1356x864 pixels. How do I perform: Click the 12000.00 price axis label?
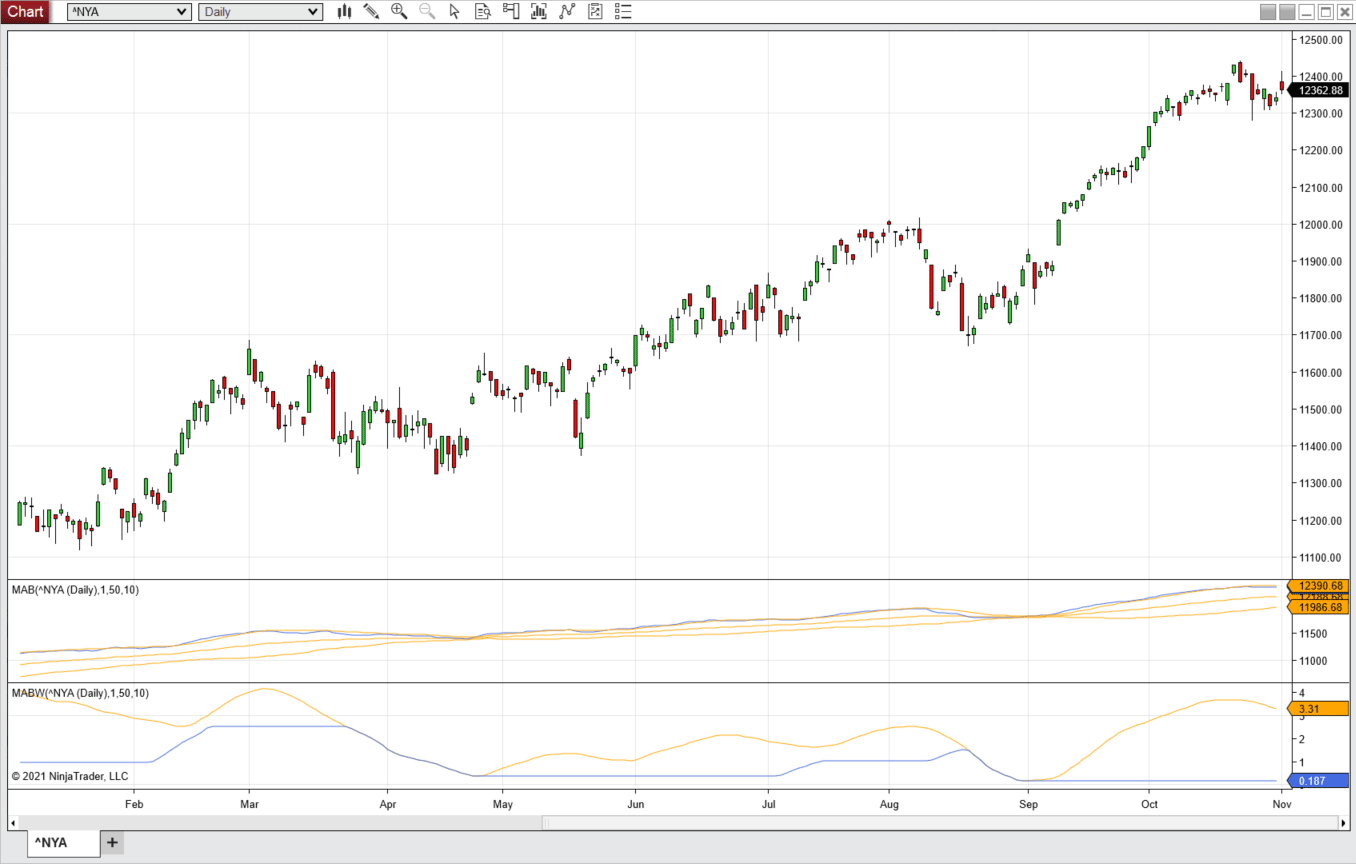(x=1320, y=225)
